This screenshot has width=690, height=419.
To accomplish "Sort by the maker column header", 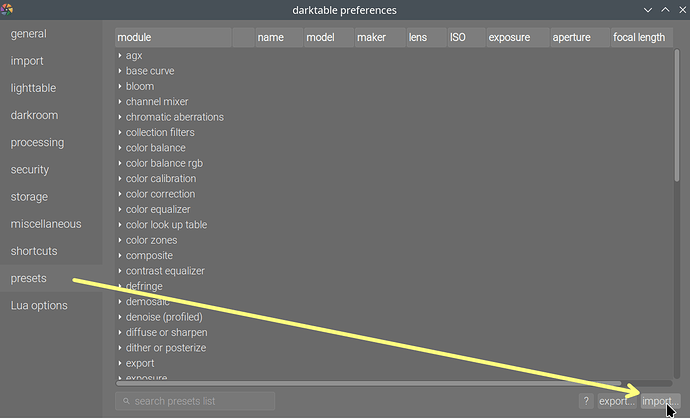I will 380,37.
